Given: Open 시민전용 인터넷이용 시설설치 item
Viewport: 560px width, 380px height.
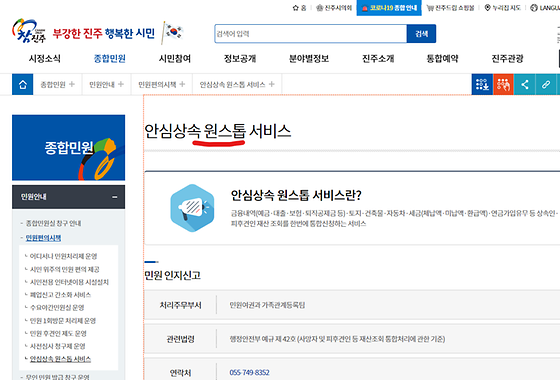Looking at the screenshot, I should (x=69, y=282).
